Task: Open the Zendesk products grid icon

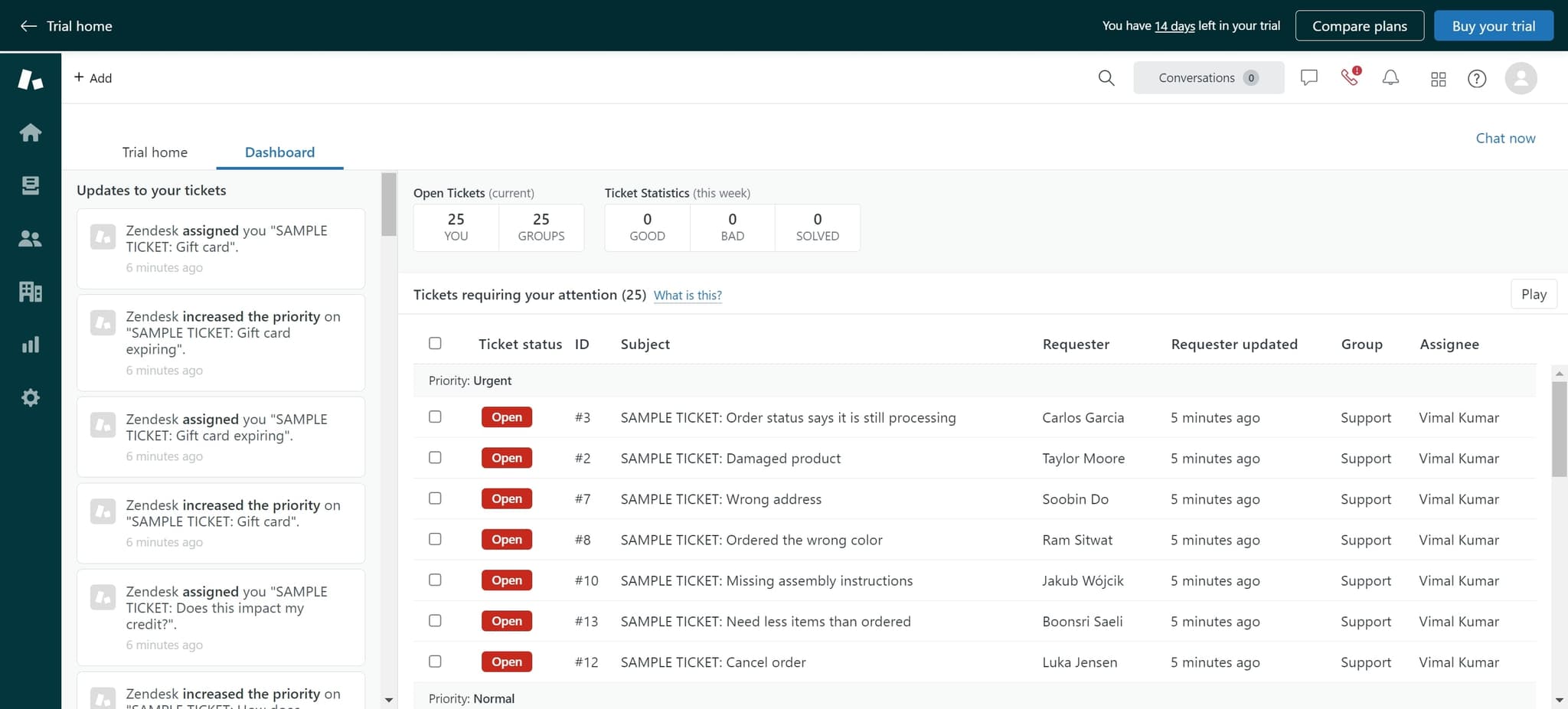Action: pos(1438,79)
